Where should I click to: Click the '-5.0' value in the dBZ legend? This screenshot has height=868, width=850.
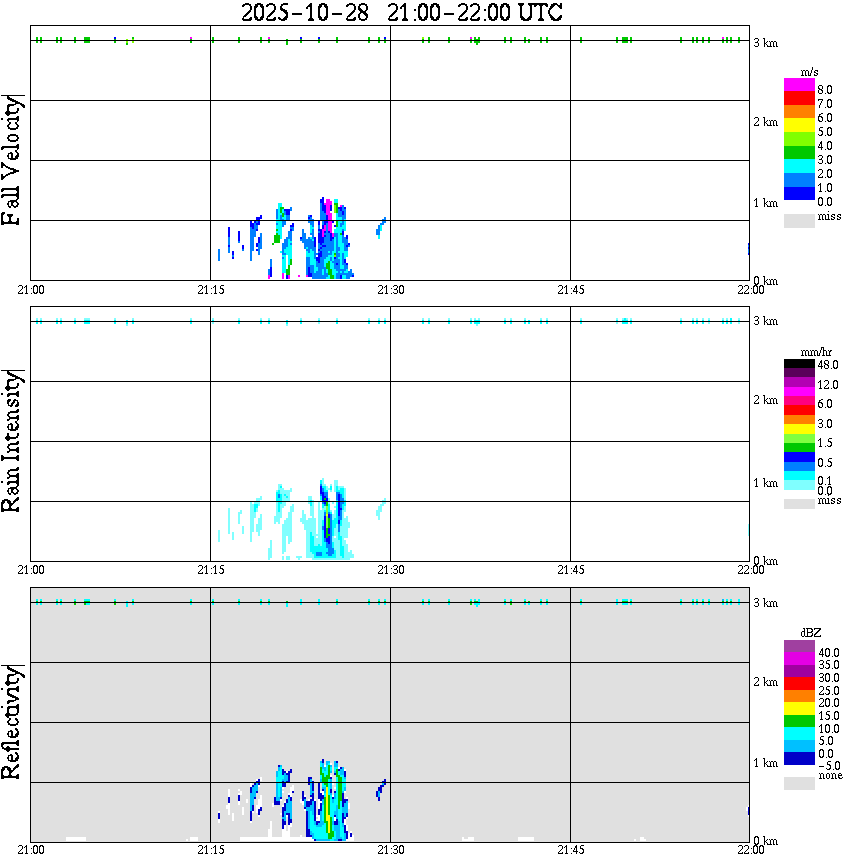[x=829, y=766]
